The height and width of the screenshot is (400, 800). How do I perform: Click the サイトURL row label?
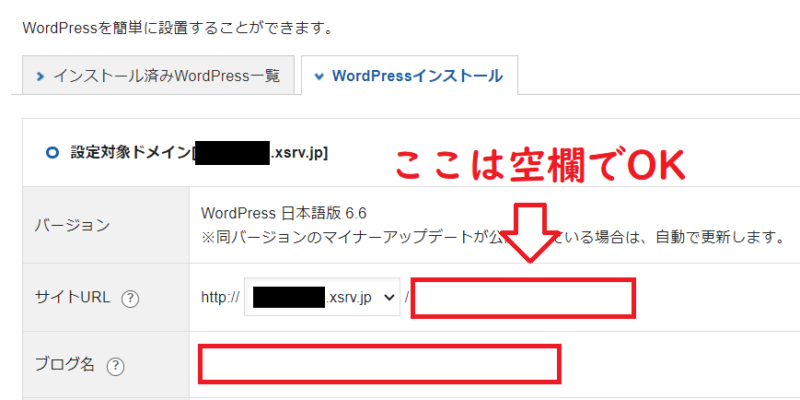tap(72, 297)
